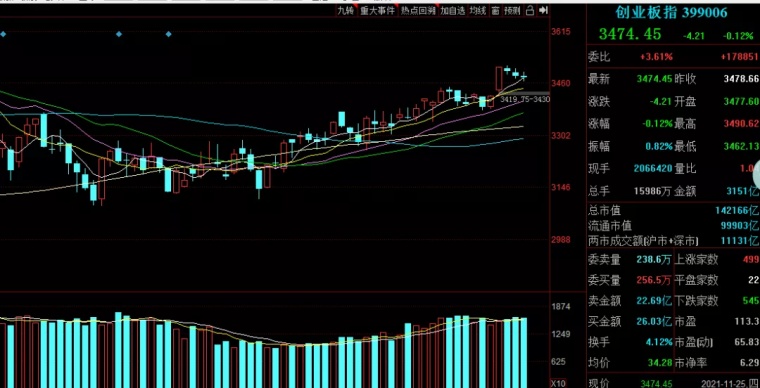Click the 委买量 256.5万 value
The height and width of the screenshot is (388, 760).
654,280
